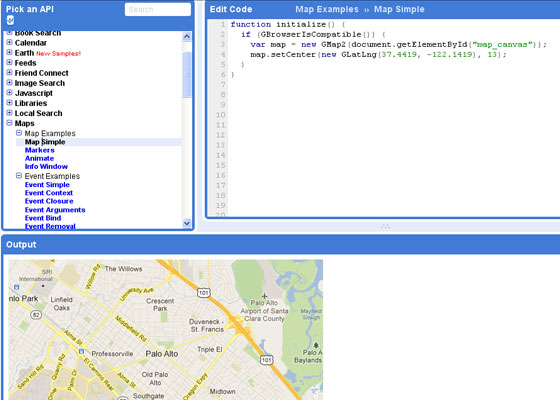Expand the Javascript node
This screenshot has height=400, width=560.
pyautogui.click(x=10, y=92)
